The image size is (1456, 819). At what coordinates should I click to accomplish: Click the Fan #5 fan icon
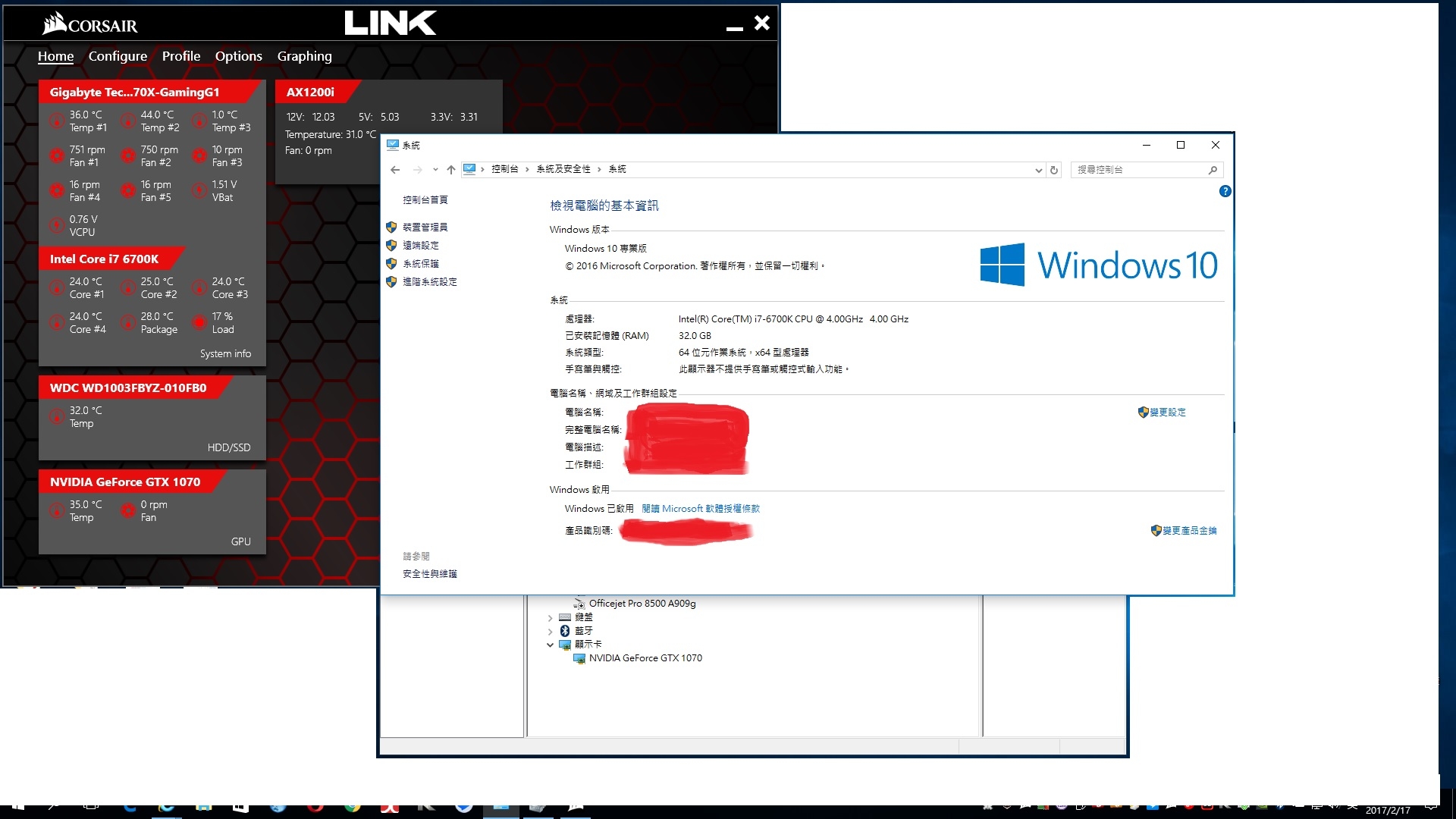pyautogui.click(x=128, y=190)
